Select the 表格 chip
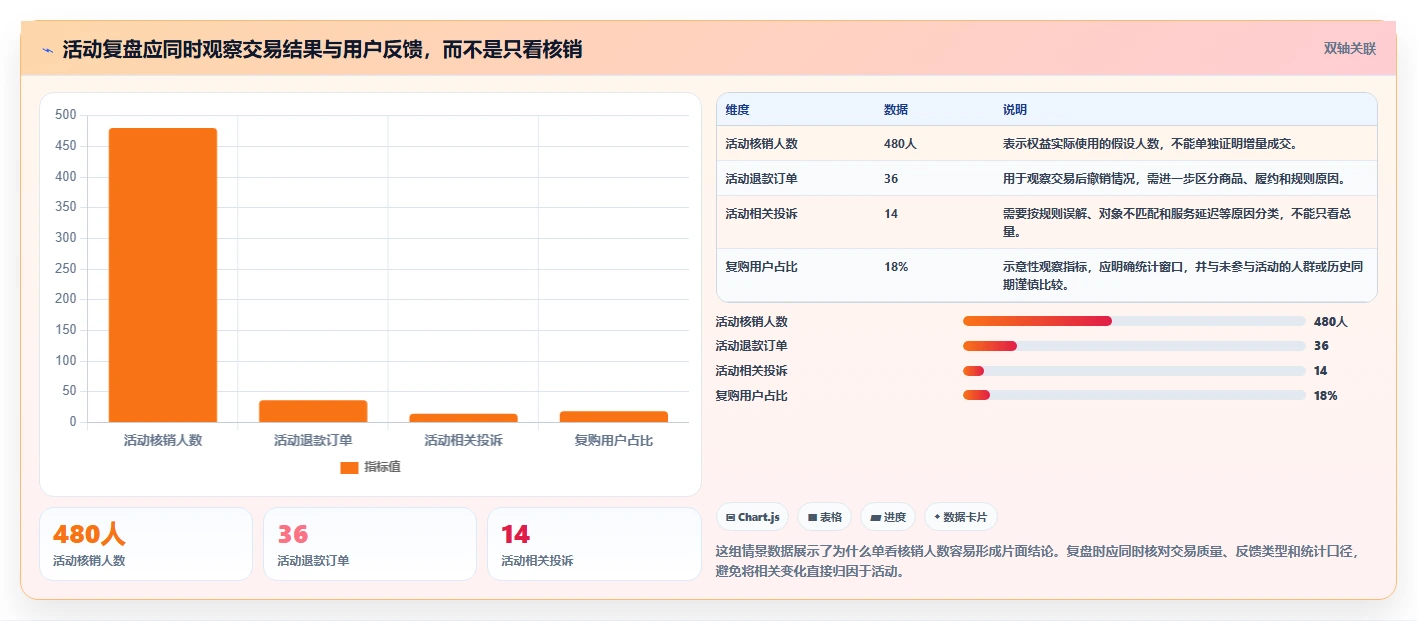The image size is (1417, 621). 824,517
